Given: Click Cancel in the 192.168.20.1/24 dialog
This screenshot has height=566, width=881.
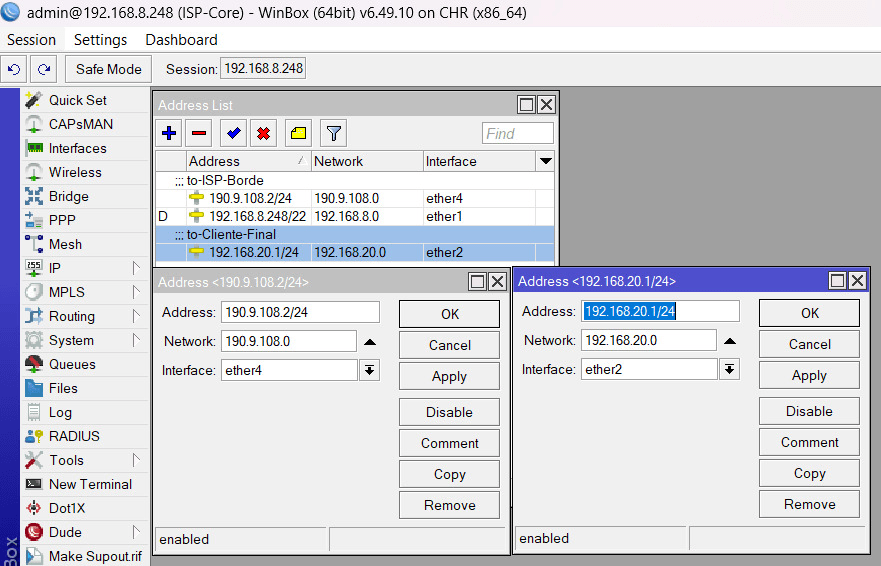Looking at the screenshot, I should tap(810, 344).
